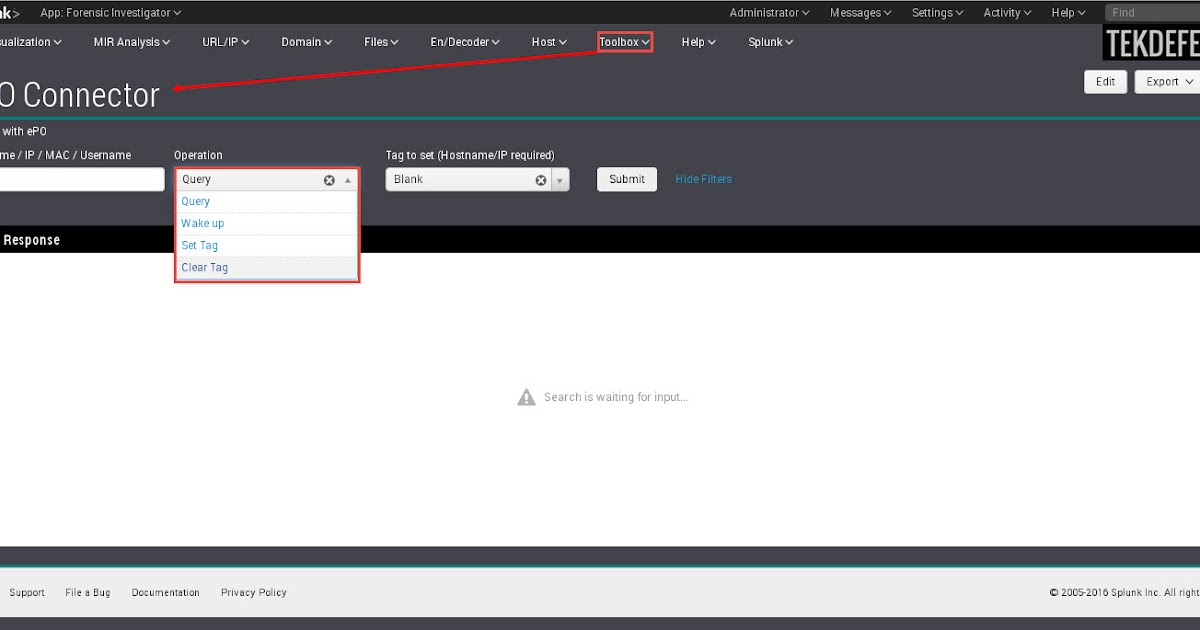Screen dimensions: 1200x630
Task: Click the Submit button
Action: [x=626, y=179]
